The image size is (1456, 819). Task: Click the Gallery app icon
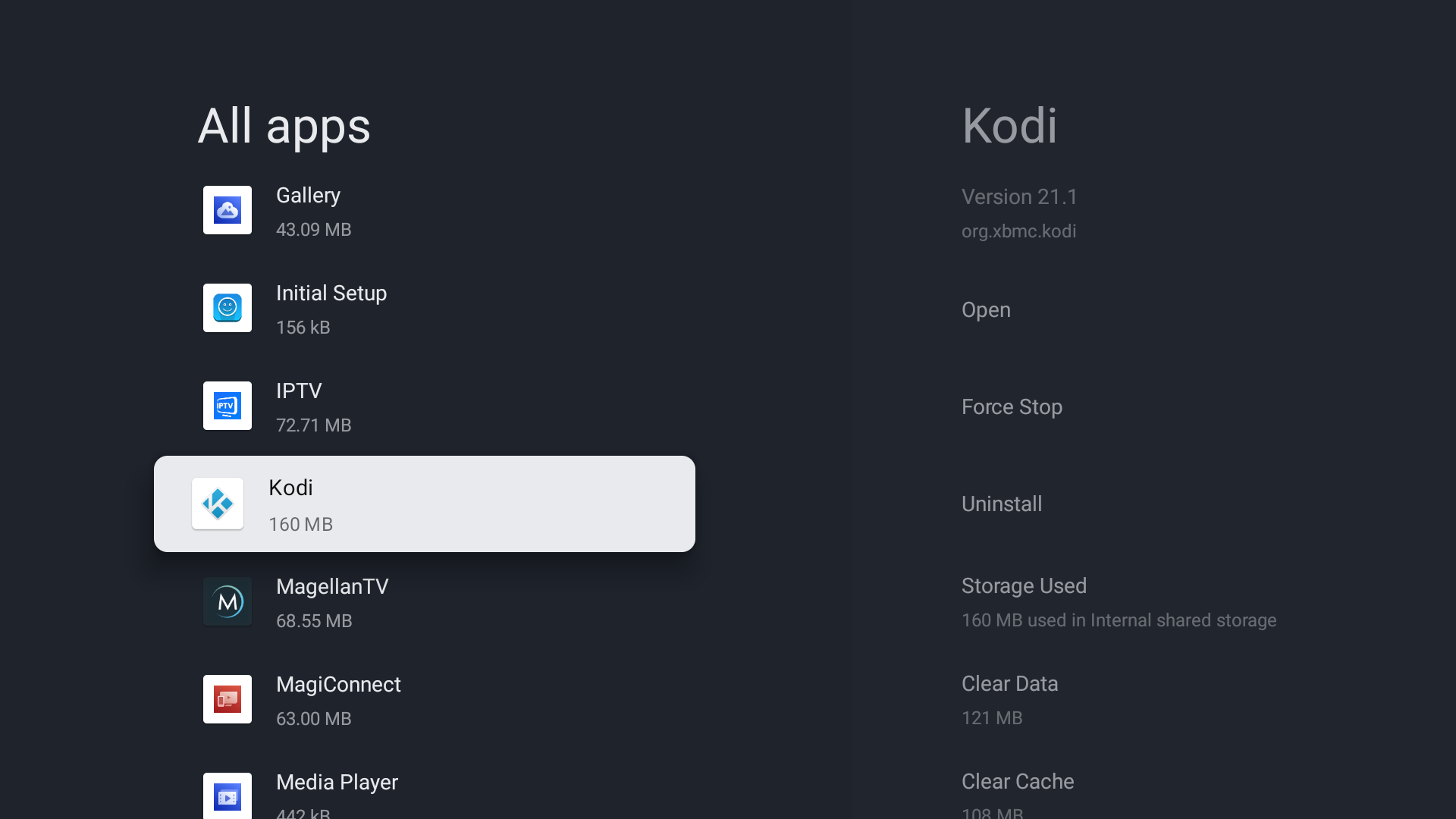[227, 210]
